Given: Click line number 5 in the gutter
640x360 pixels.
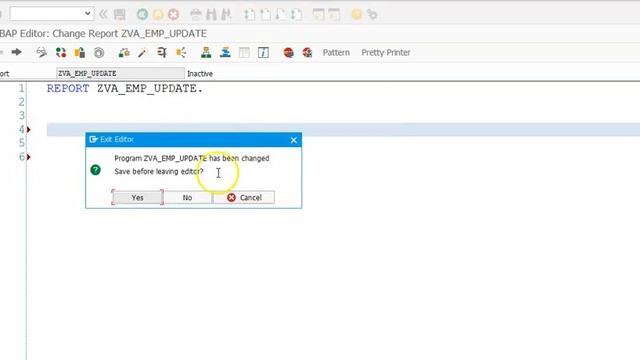Looking at the screenshot, I should pyautogui.click(x=21, y=143).
